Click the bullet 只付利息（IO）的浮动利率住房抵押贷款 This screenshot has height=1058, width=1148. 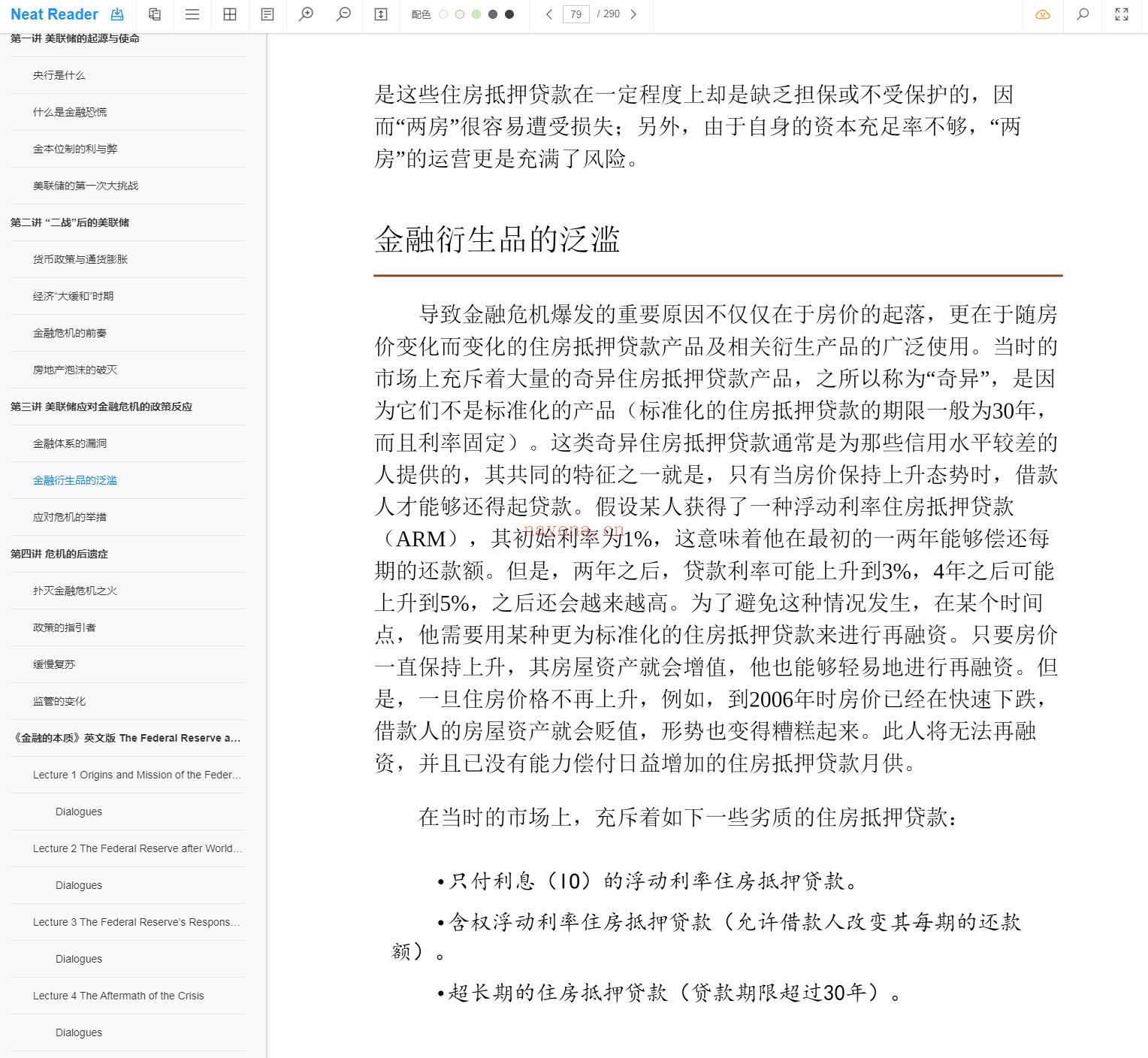pos(648,881)
